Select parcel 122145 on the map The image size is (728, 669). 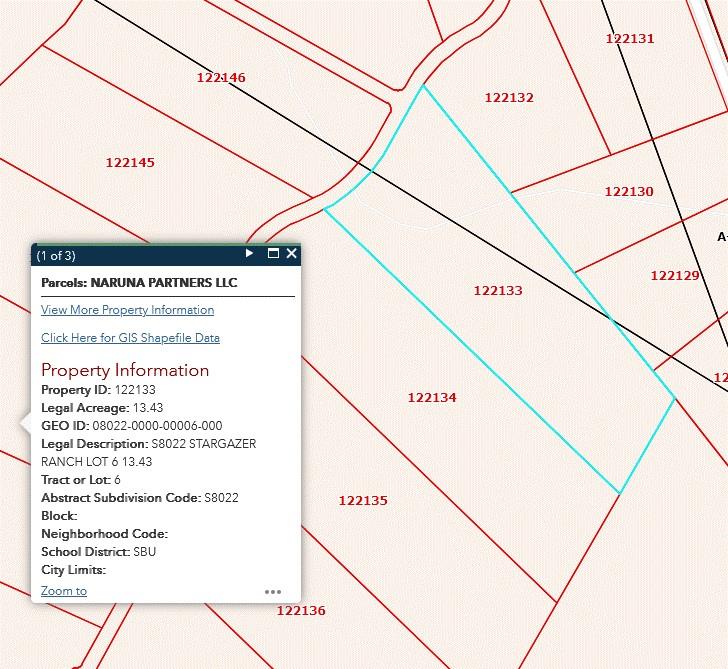(130, 163)
